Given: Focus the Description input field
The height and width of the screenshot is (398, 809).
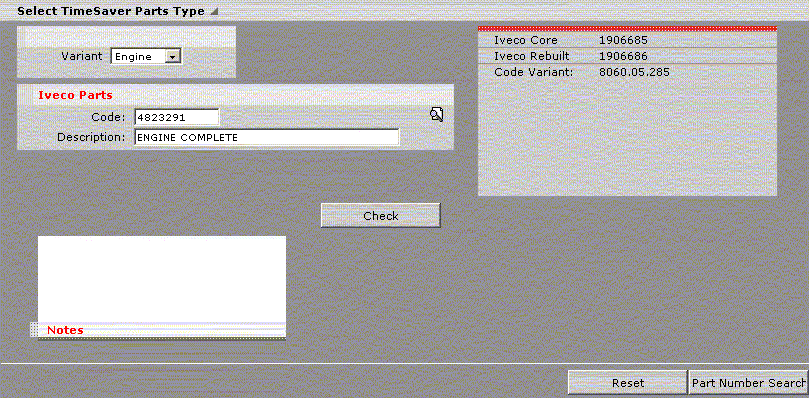Looking at the screenshot, I should coord(266,137).
